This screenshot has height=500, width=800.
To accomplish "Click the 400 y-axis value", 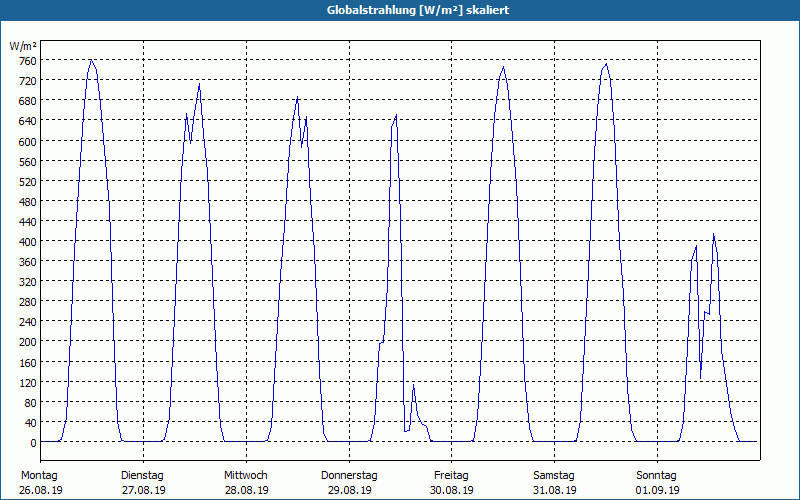I will pos(28,242).
